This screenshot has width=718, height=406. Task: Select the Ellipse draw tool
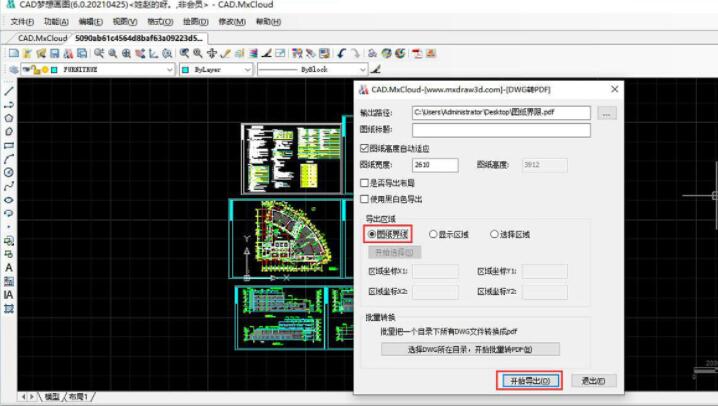tap(9, 200)
